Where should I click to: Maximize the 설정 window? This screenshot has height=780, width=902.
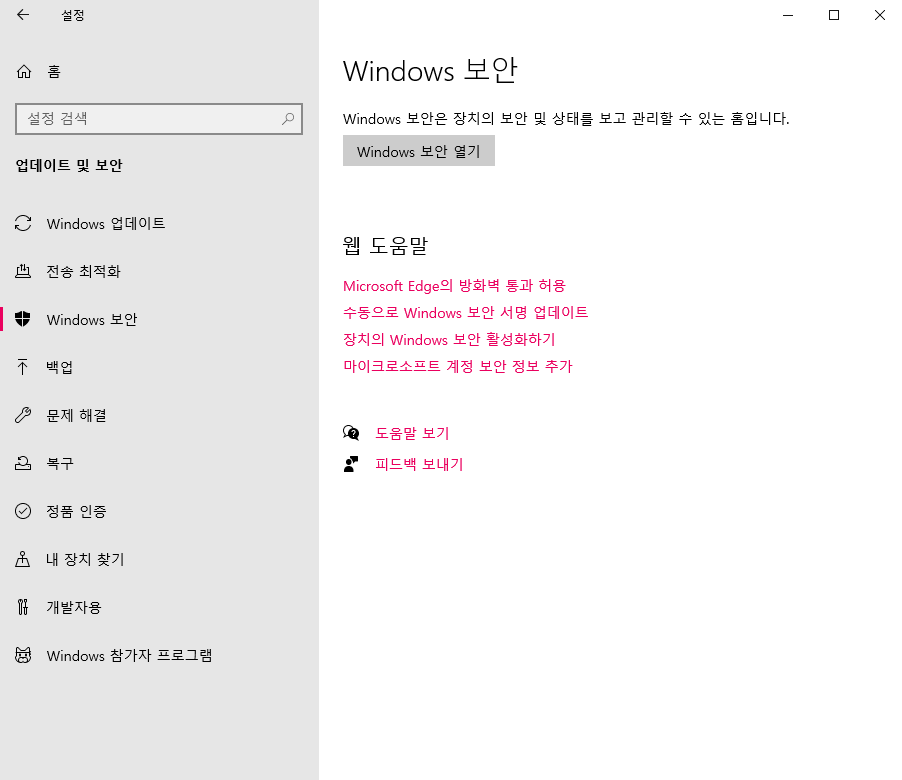[834, 15]
